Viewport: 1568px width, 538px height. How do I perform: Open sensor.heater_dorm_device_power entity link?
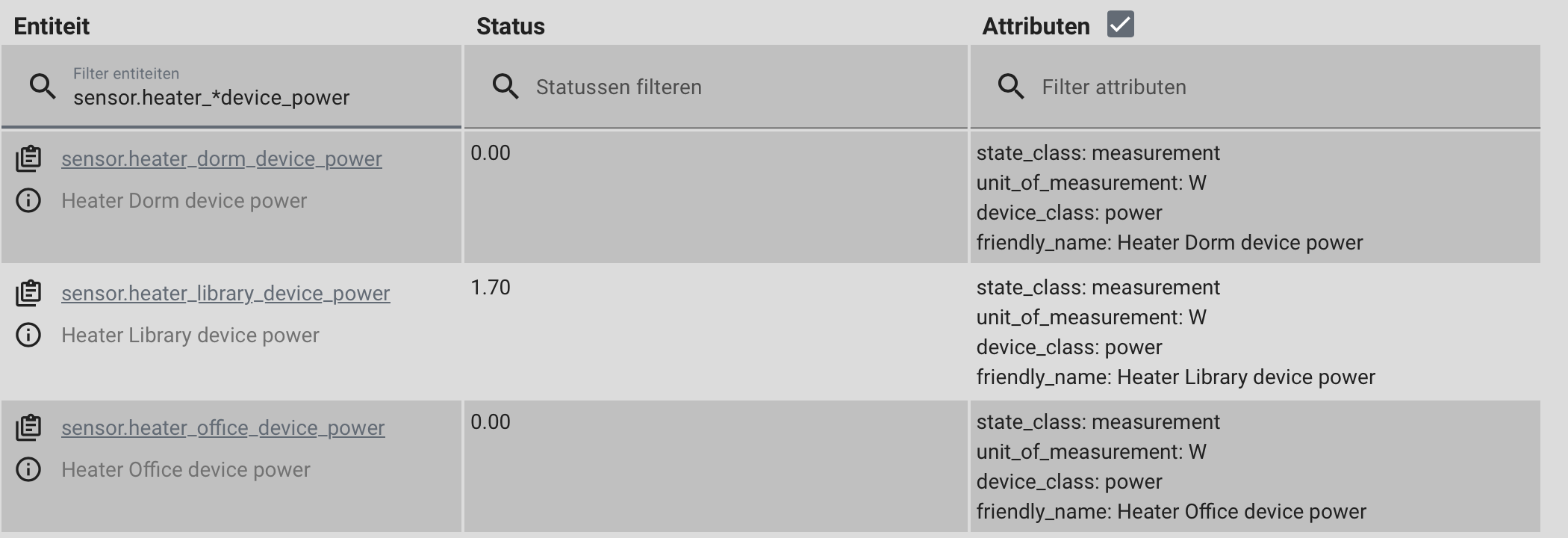(221, 158)
